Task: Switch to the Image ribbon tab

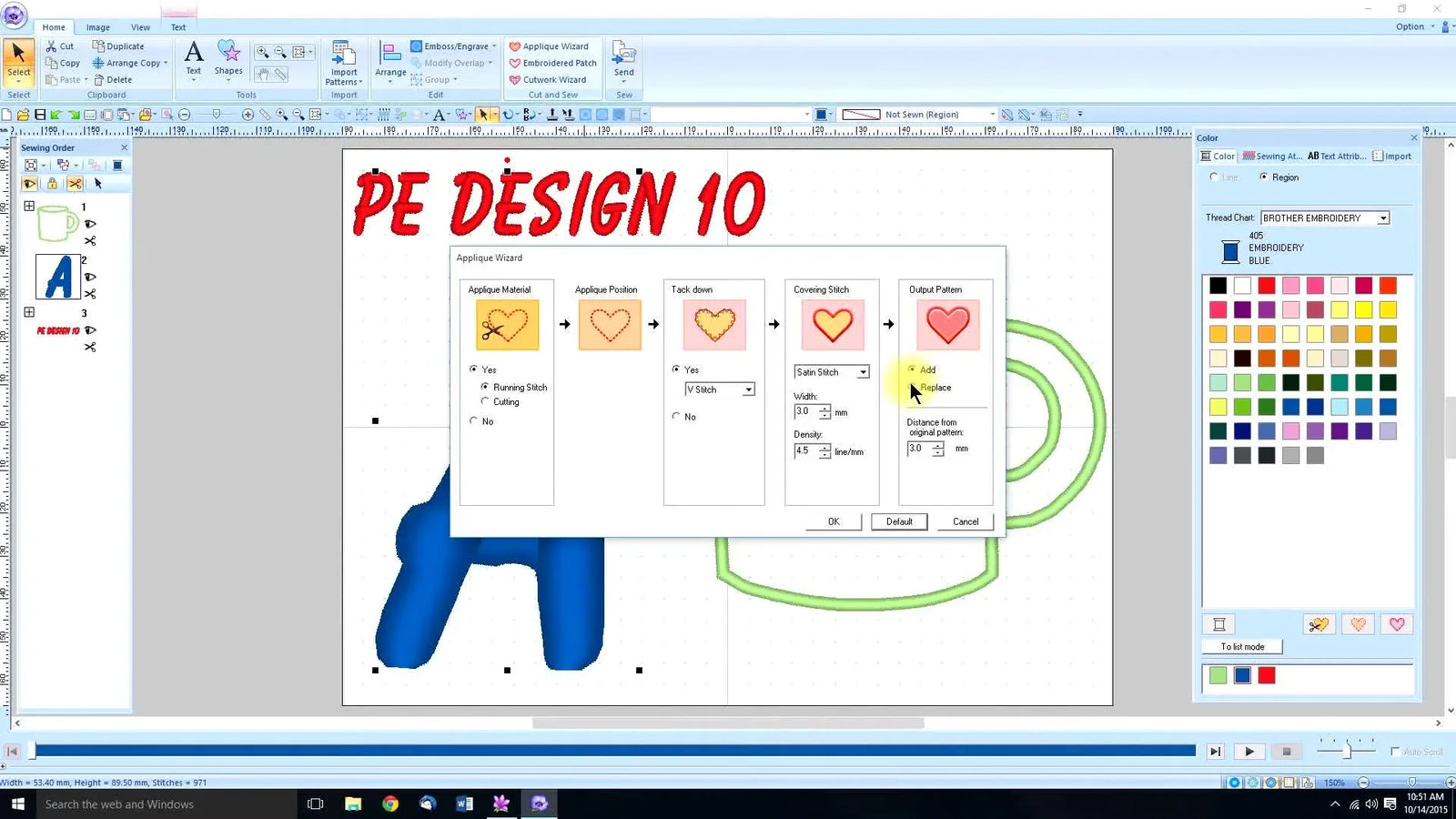Action: coord(97,27)
